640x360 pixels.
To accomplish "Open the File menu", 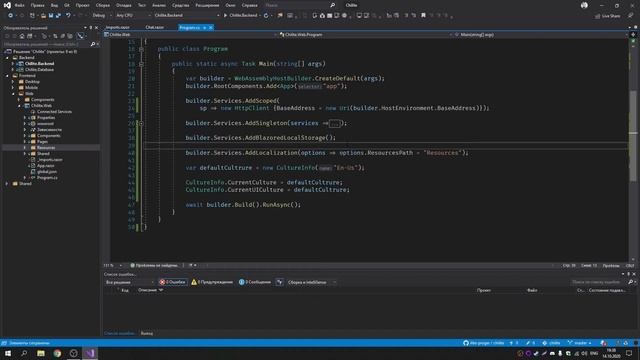I will 20,5.
